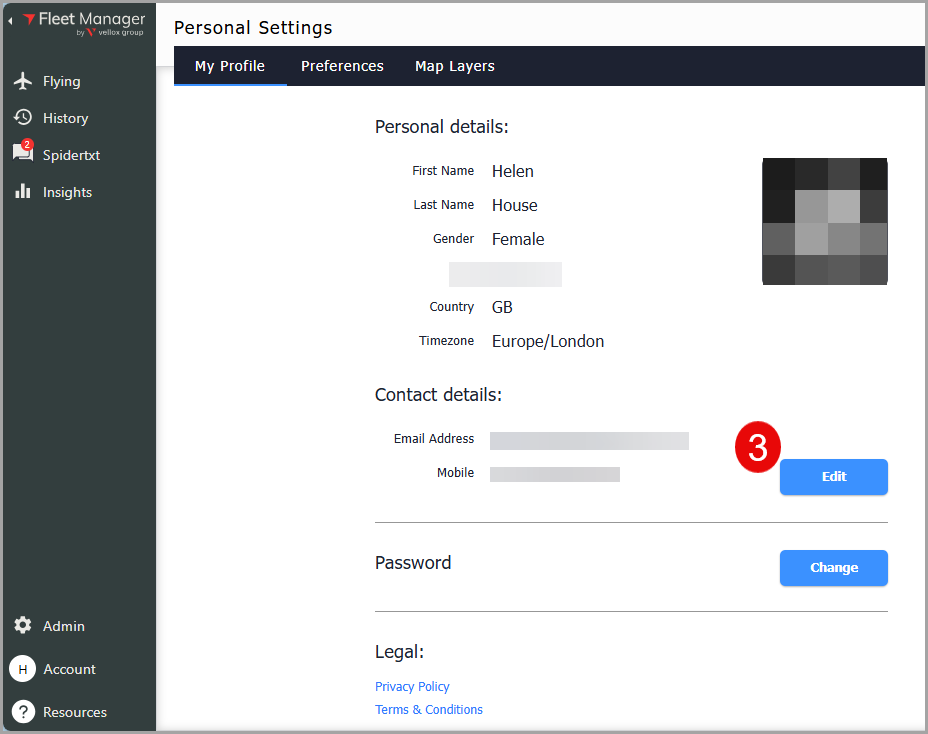The width and height of the screenshot is (928, 734).
Task: Click the Account avatar with H
Action: coord(22,669)
